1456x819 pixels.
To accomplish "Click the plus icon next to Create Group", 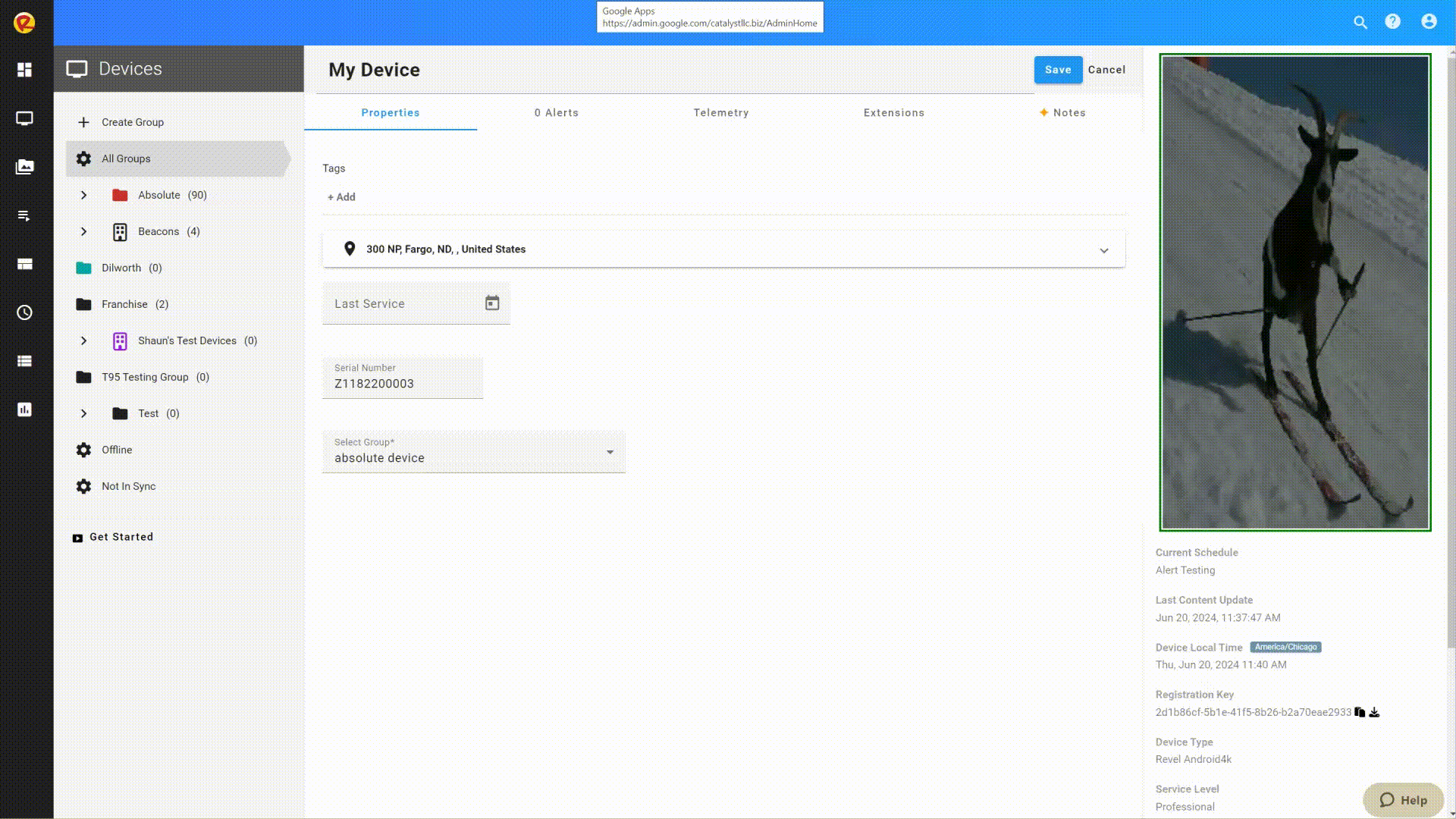I will coord(83,122).
